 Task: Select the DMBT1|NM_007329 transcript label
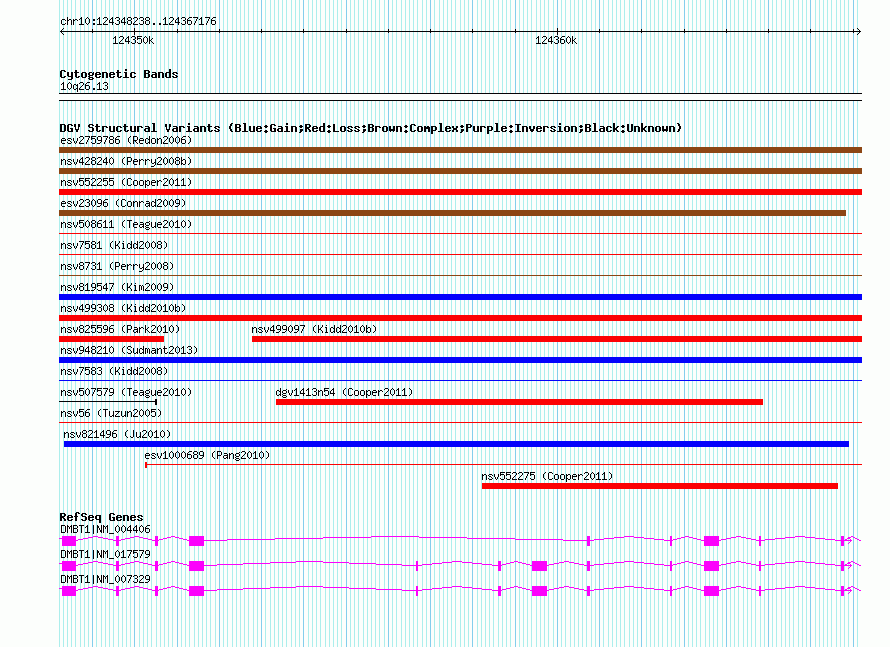[x=105, y=579]
